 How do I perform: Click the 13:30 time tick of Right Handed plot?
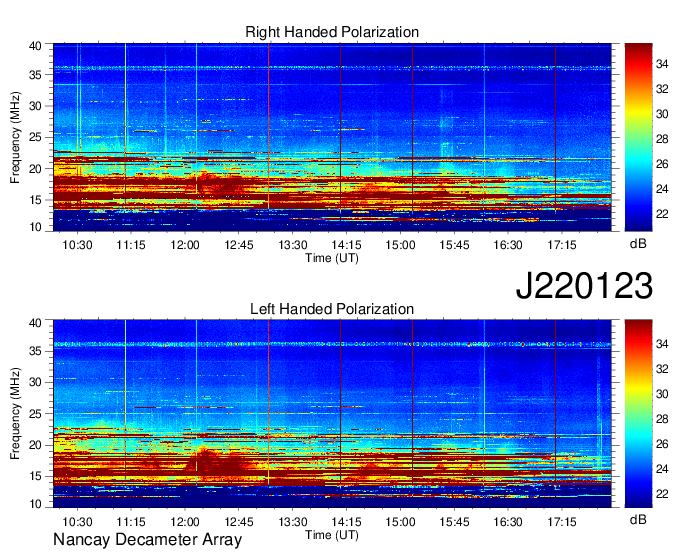pyautogui.click(x=293, y=245)
